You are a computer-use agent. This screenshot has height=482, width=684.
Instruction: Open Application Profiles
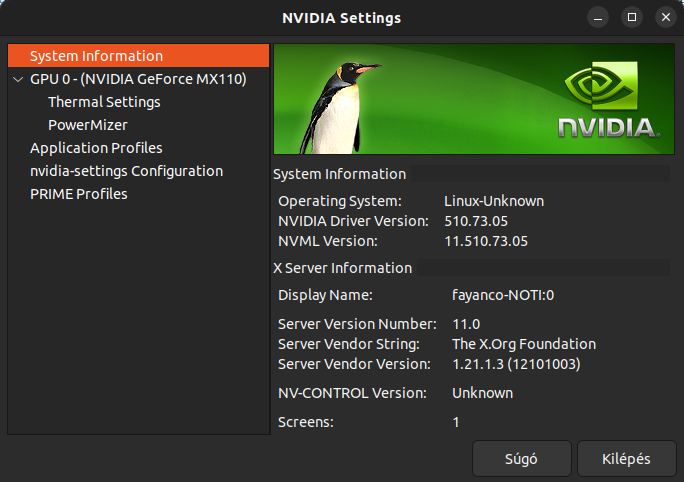tap(96, 148)
